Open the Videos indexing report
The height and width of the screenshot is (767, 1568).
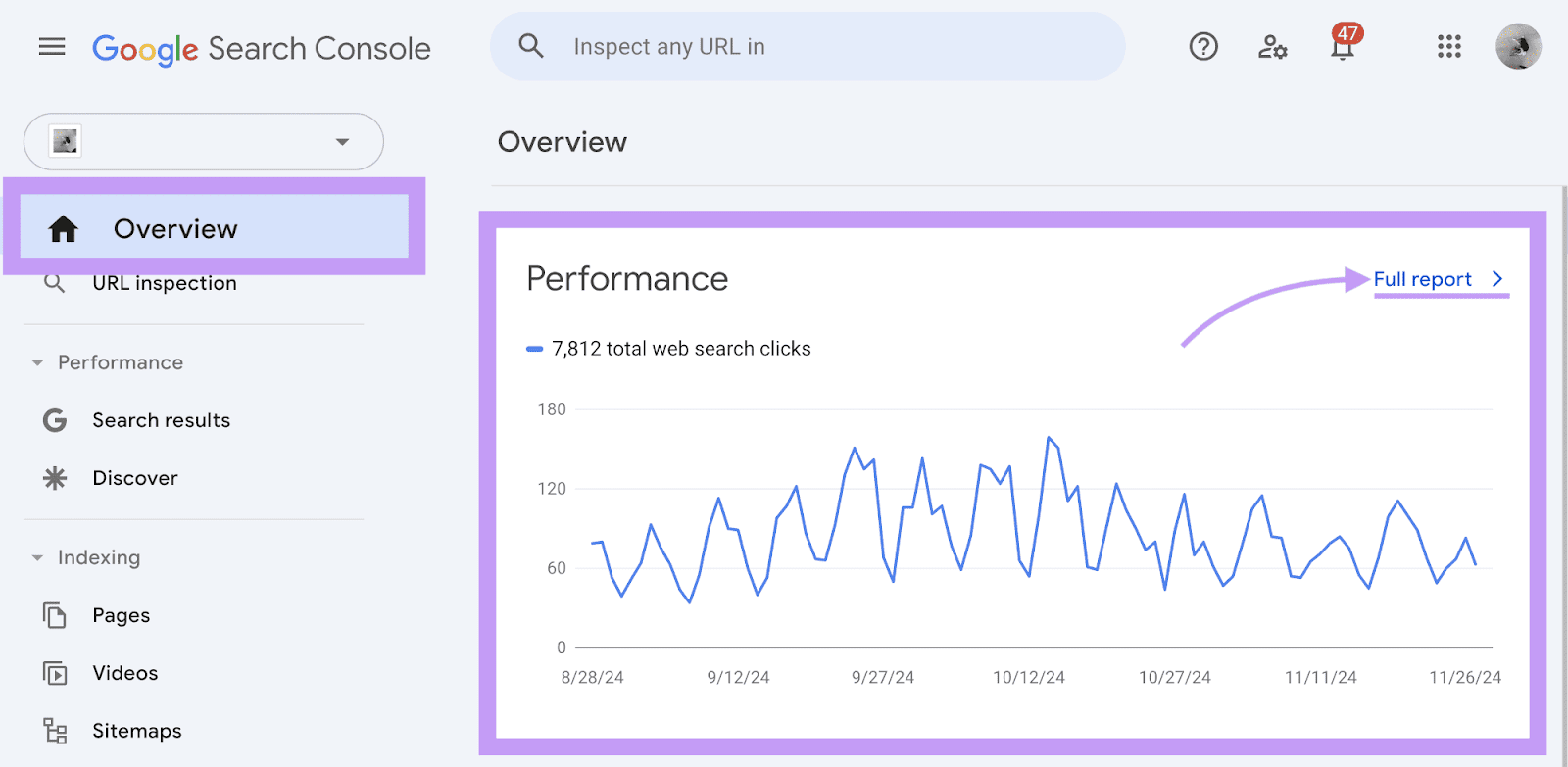point(125,673)
